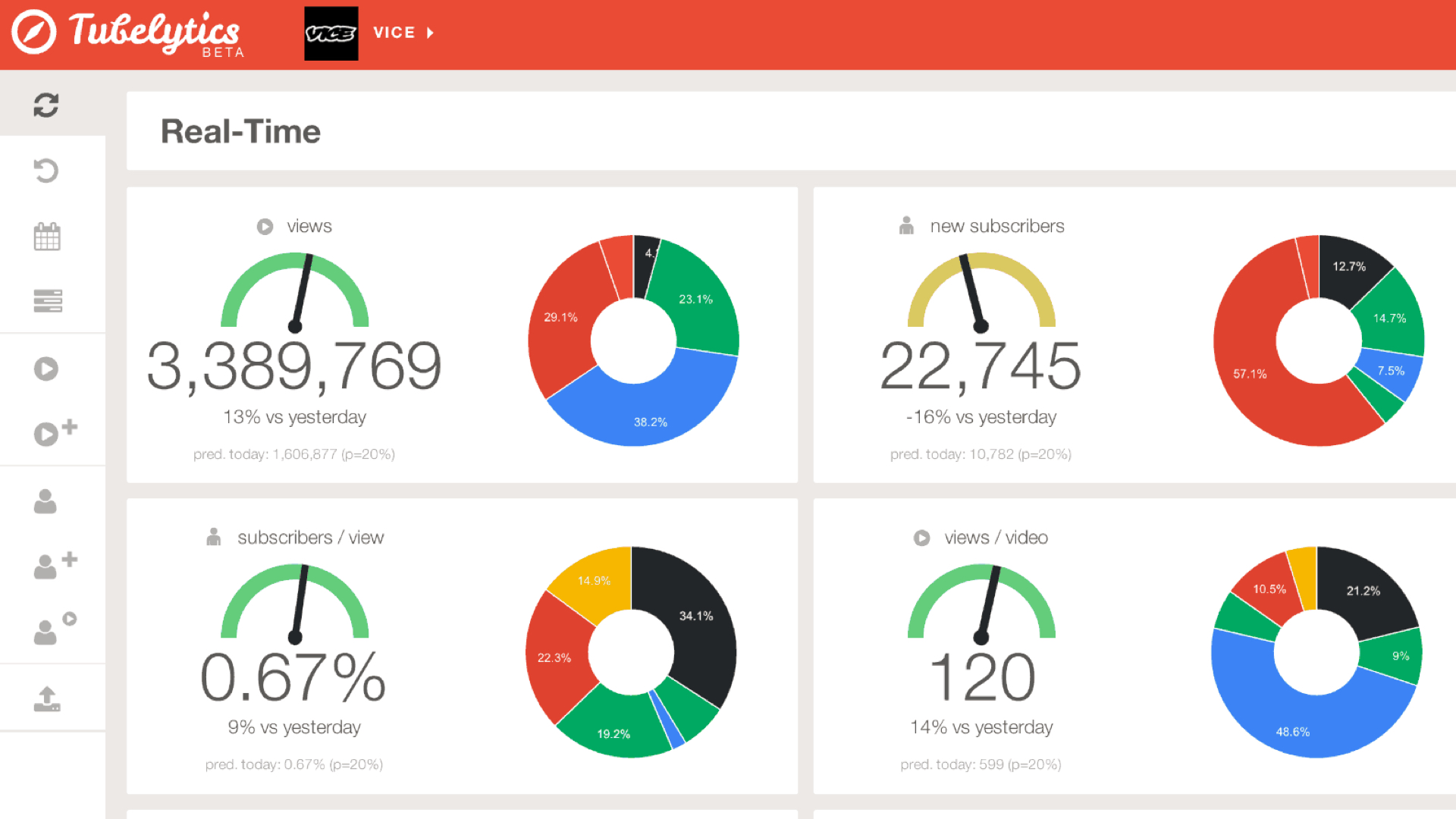Click the VICE channel logo thumbnail

[331, 33]
